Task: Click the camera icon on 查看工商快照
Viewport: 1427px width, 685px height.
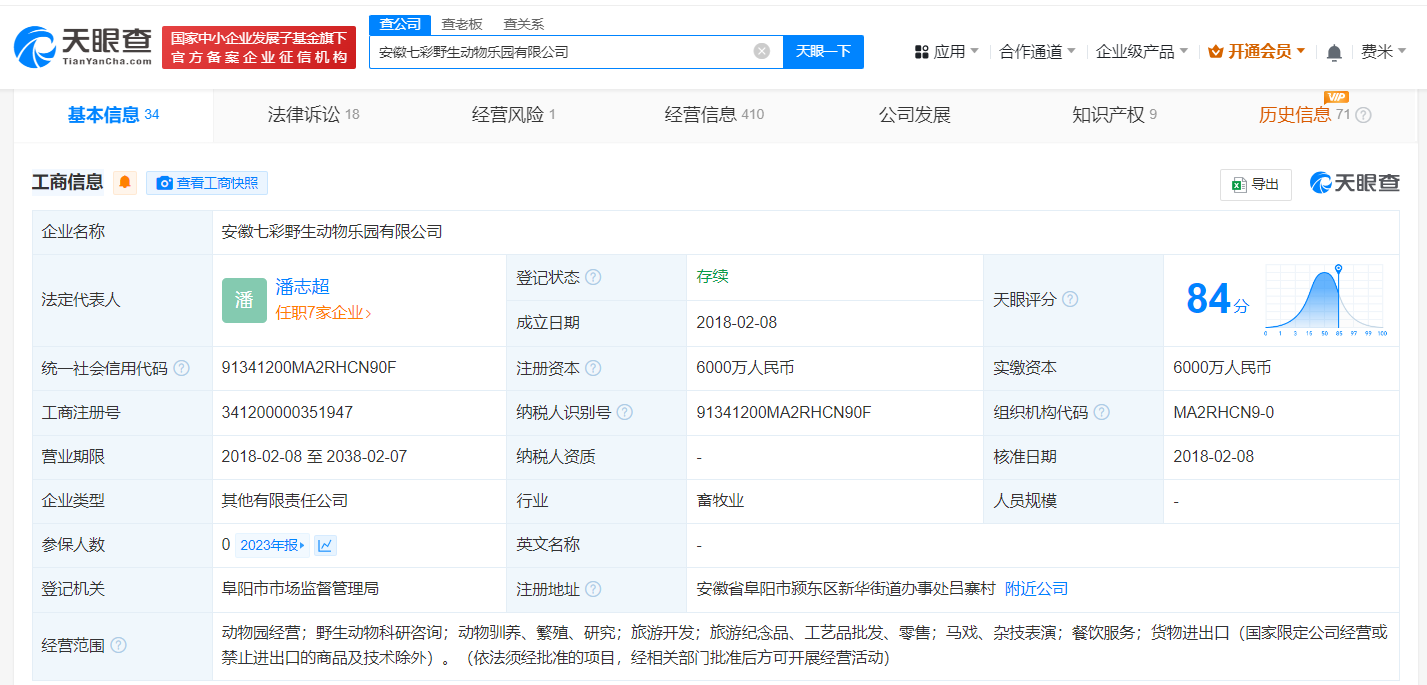Action: [x=165, y=183]
